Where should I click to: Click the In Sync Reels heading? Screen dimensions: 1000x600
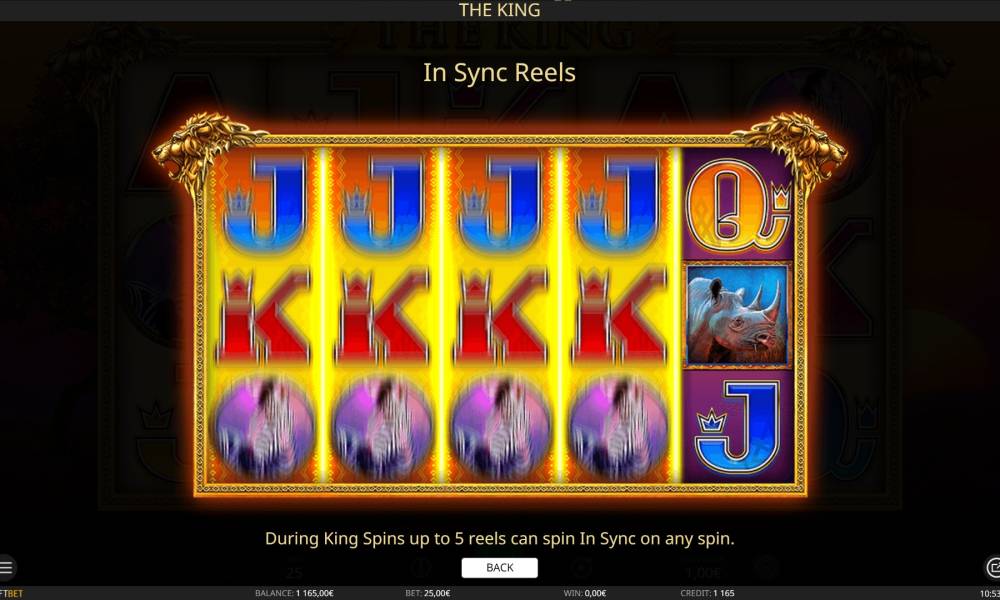coord(499,73)
